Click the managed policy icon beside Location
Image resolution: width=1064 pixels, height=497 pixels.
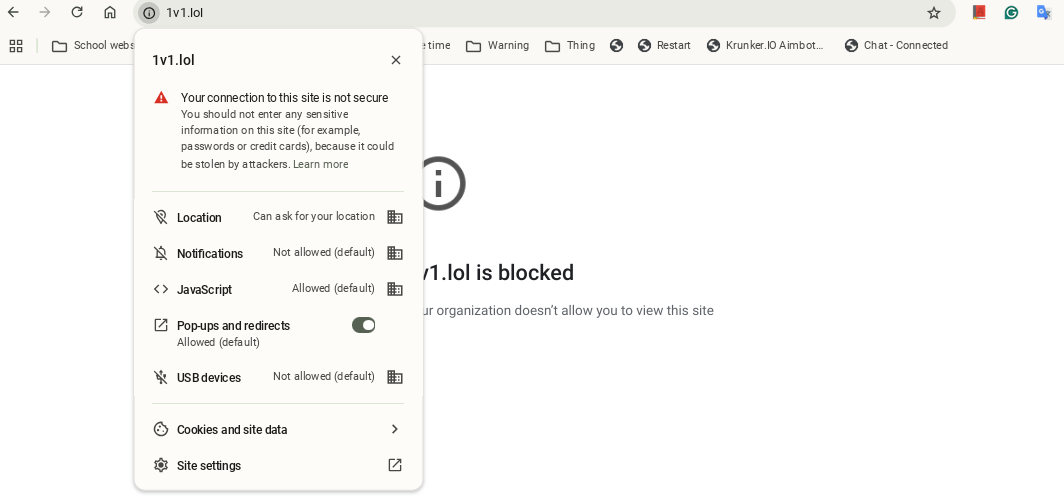395,217
